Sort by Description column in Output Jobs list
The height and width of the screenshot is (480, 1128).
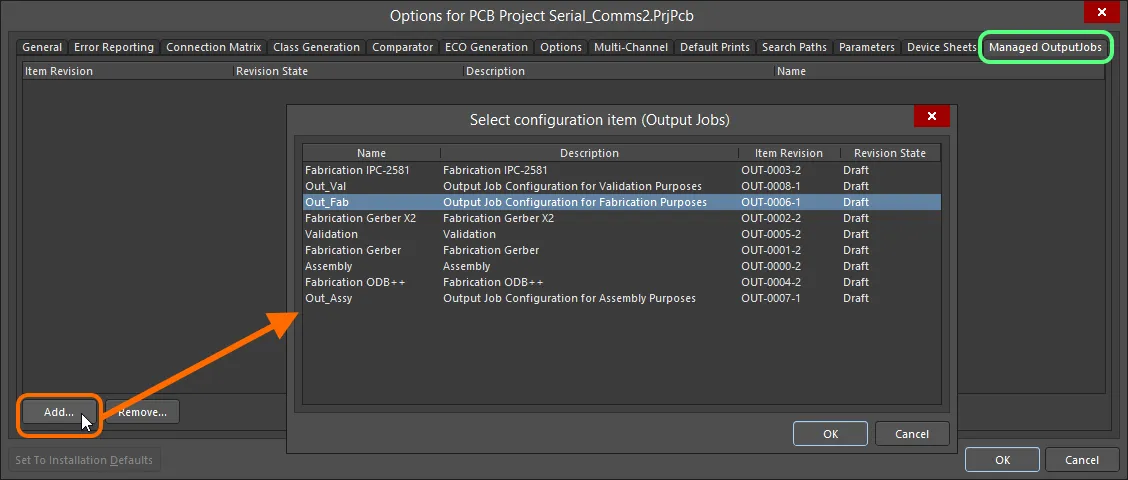pos(589,153)
